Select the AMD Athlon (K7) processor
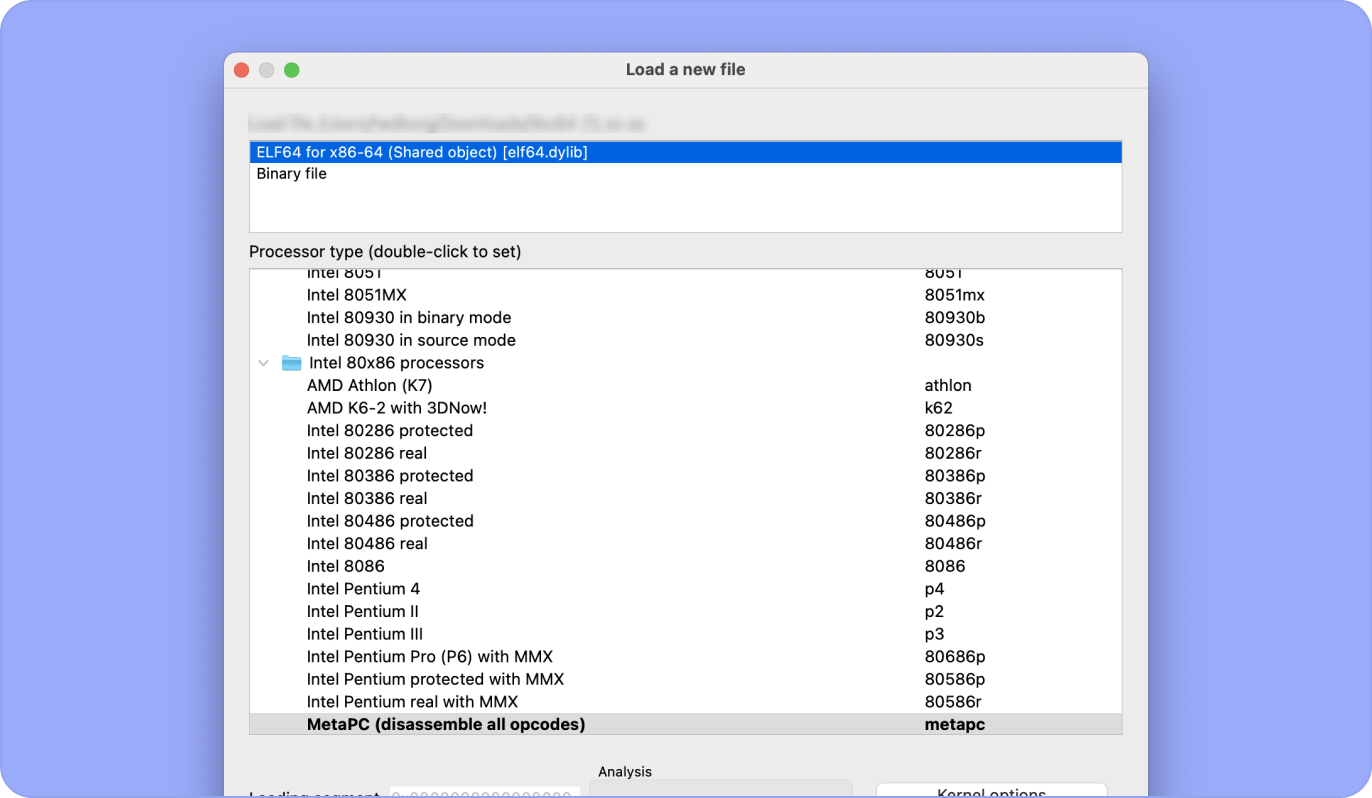1372x798 pixels. point(369,385)
